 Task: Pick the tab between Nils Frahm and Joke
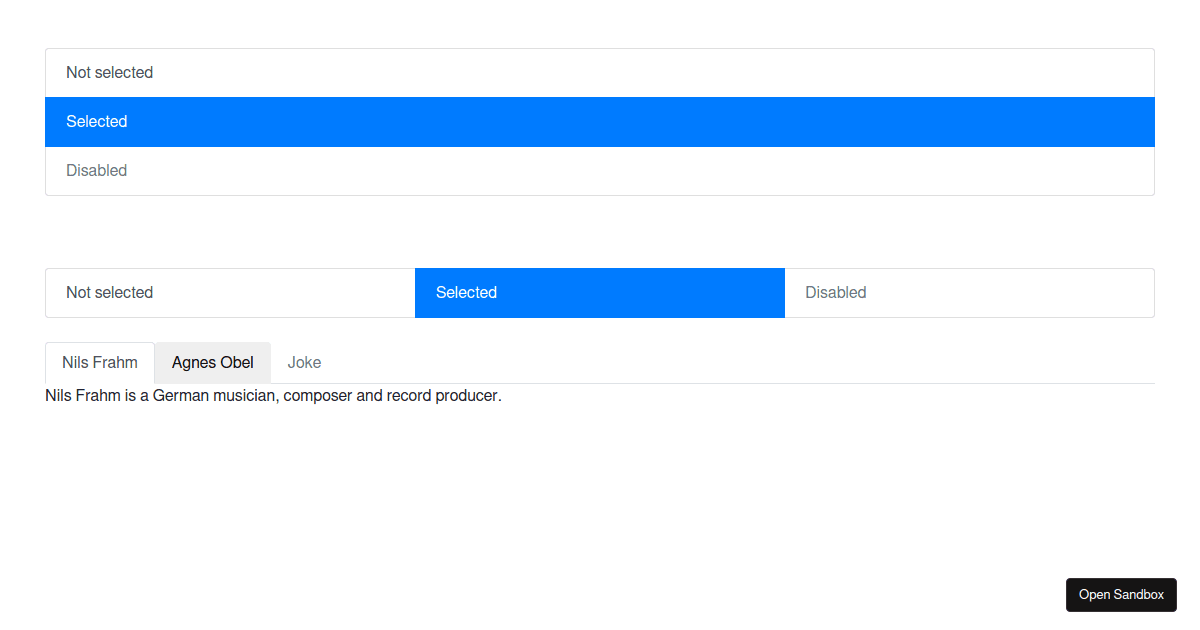[x=213, y=362]
